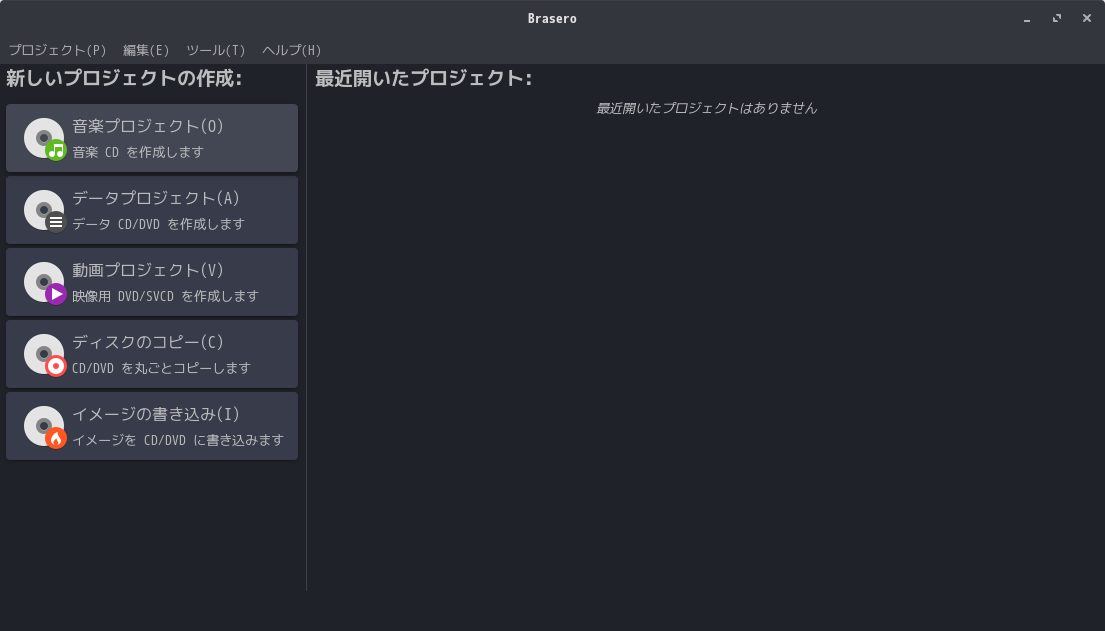Click the CD/DVD を丸ごとコピーします description
The width and height of the screenshot is (1105, 631).
[x=161, y=368]
